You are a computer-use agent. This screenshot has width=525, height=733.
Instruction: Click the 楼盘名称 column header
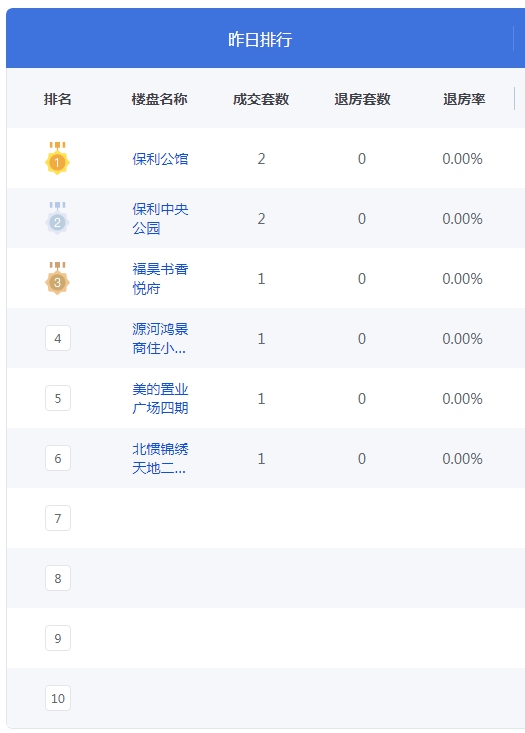pyautogui.click(x=159, y=99)
